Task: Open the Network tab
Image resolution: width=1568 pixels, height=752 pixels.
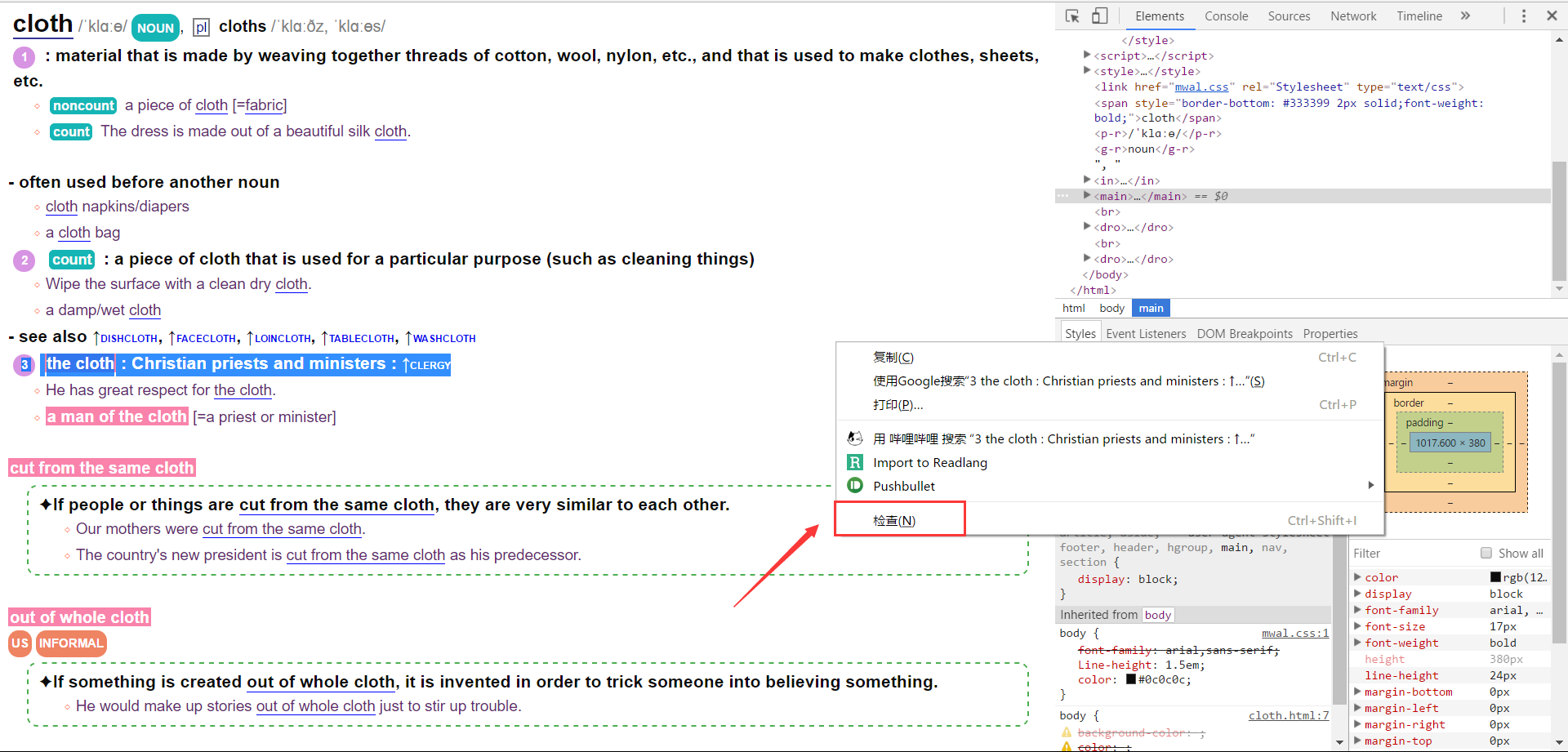Action: 1353,16
